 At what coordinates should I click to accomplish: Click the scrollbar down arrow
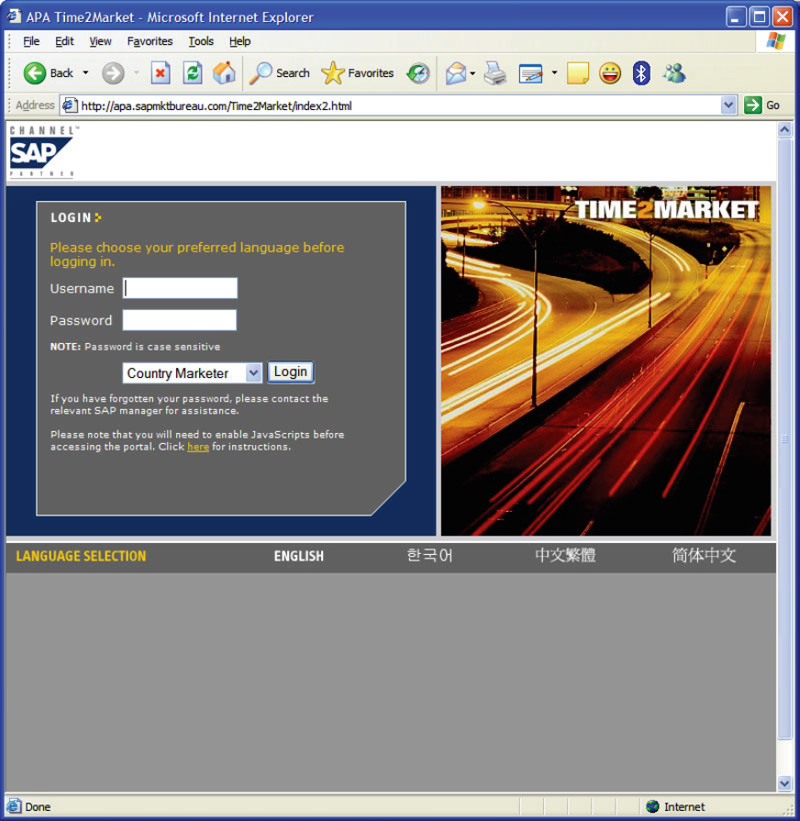click(784, 784)
